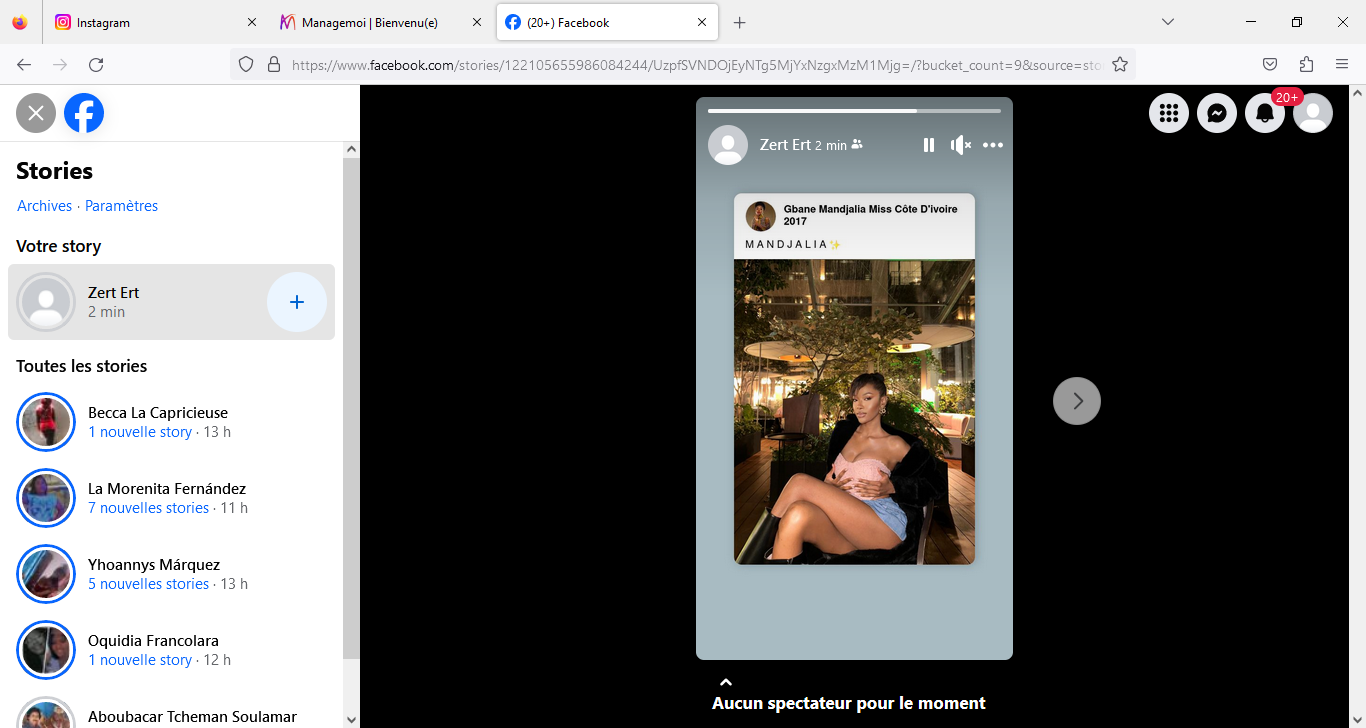This screenshot has height=728, width=1366.
Task: Go to the next story arrow
Action: point(1077,401)
